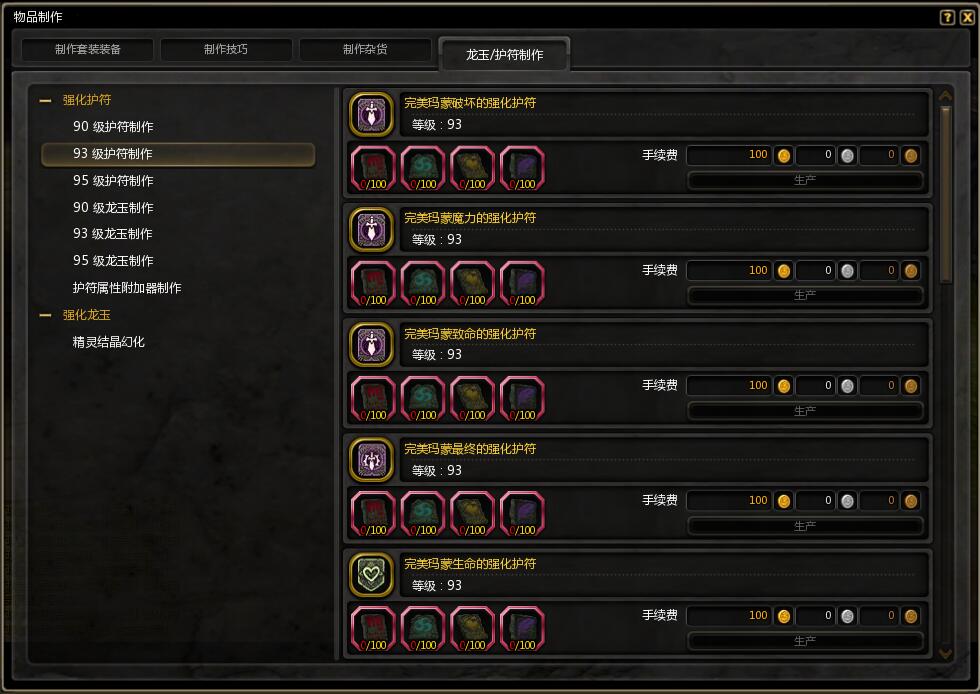Select the 完美玛蒙最终的强化护符 icon
This screenshot has height=694, width=980.
(371, 460)
